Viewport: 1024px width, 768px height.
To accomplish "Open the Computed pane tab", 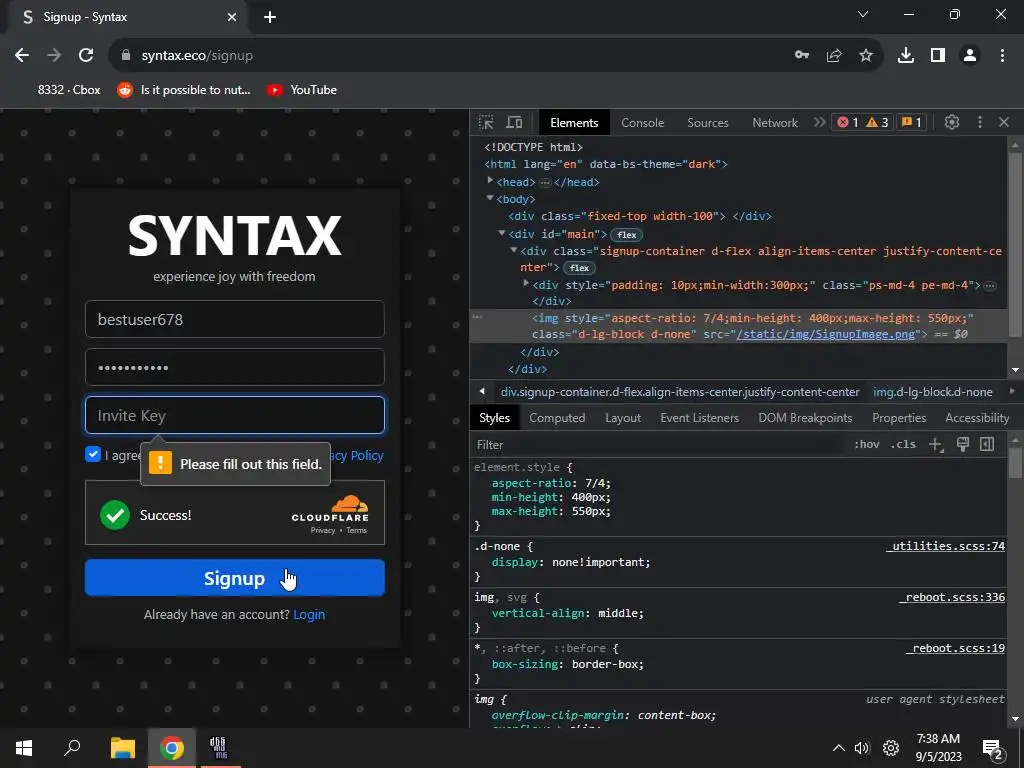I will 557,418.
